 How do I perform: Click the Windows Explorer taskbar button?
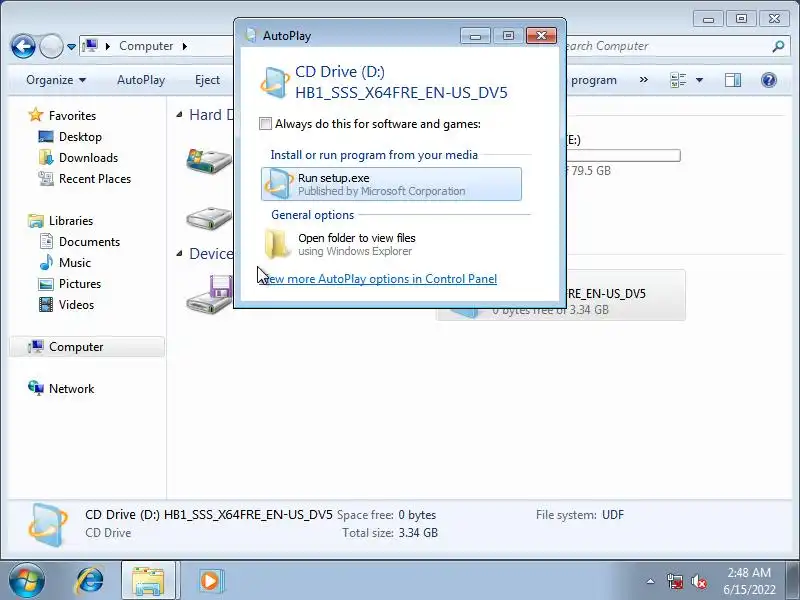[x=148, y=581]
